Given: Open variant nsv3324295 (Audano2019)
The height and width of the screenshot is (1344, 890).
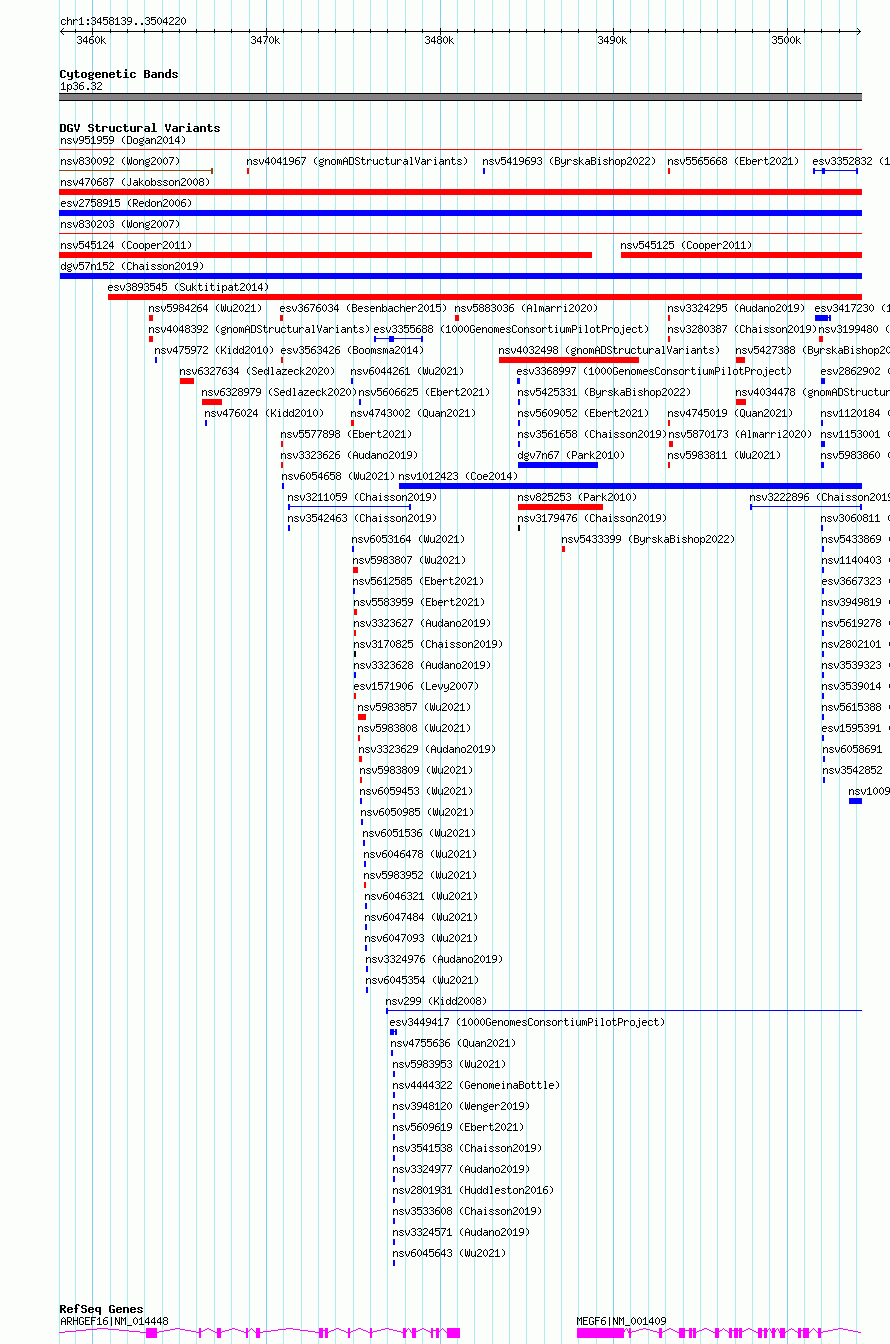Looking at the screenshot, I should pos(736,308).
